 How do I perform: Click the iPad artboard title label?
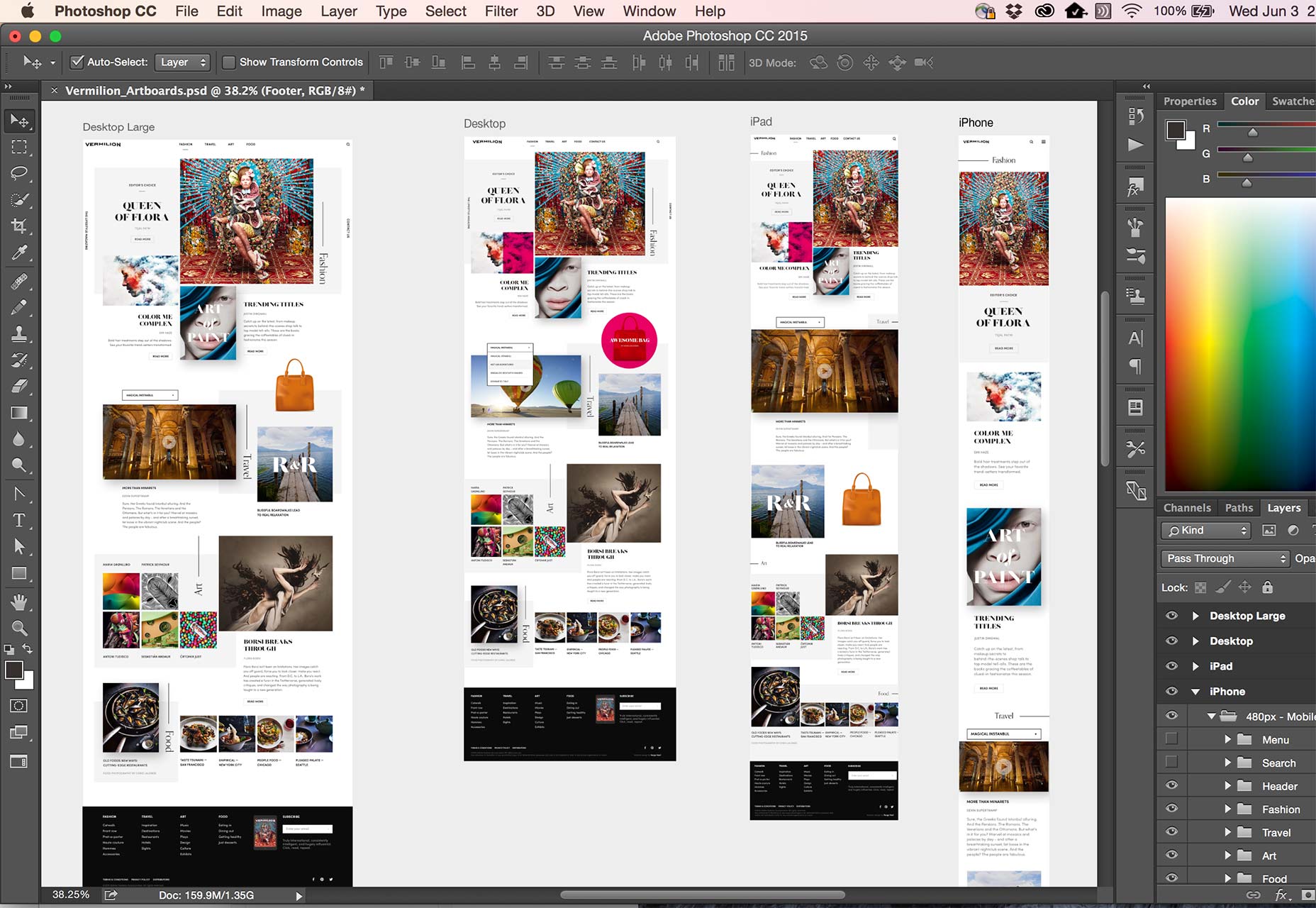(761, 122)
